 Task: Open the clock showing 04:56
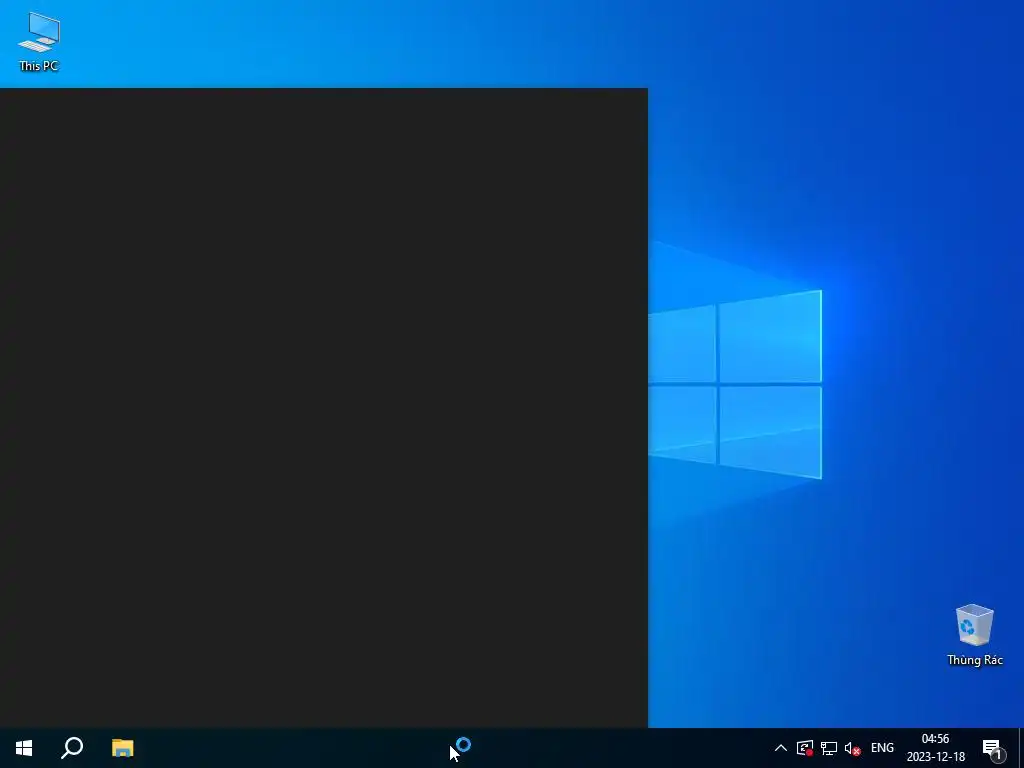[x=935, y=748]
